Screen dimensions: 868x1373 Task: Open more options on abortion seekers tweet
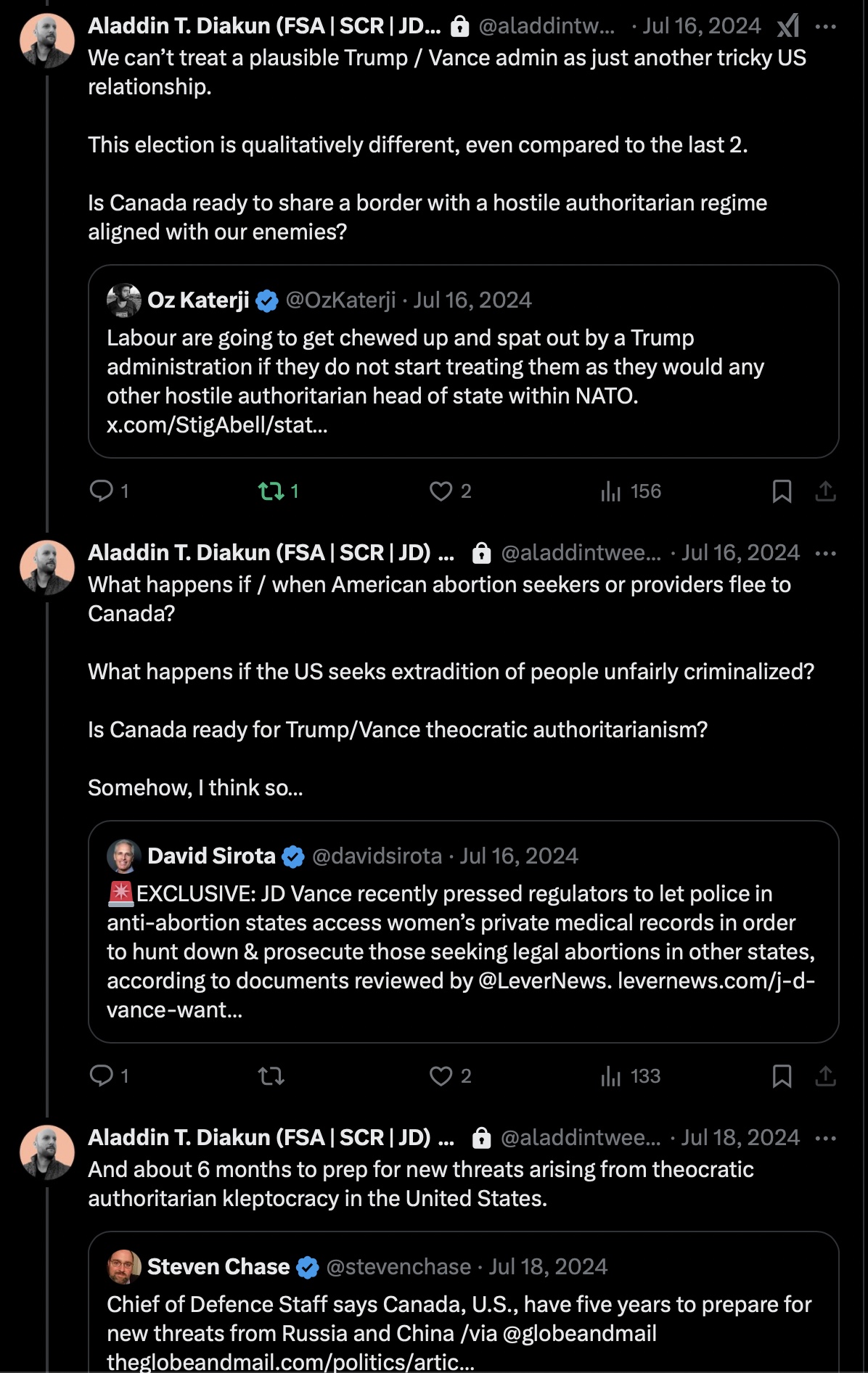(826, 554)
